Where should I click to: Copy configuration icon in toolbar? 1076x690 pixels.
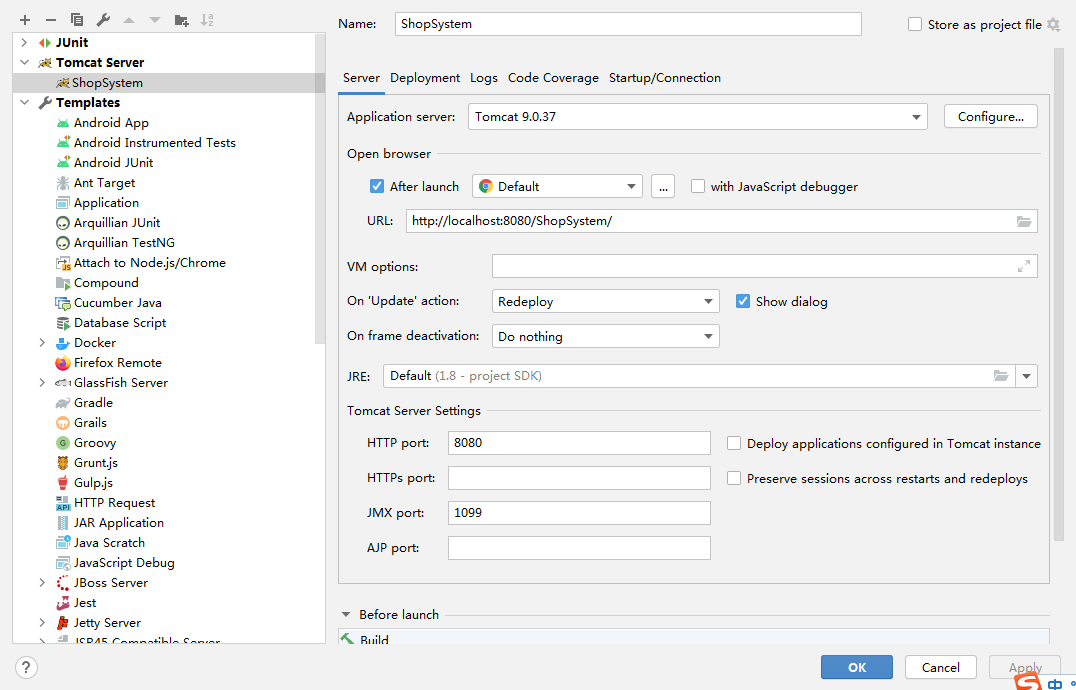coord(77,21)
